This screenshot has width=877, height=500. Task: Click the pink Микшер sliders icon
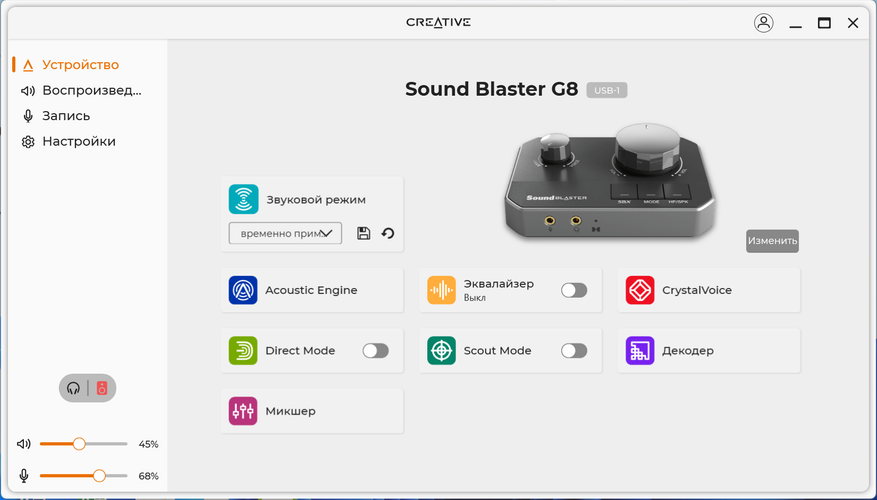coord(243,411)
